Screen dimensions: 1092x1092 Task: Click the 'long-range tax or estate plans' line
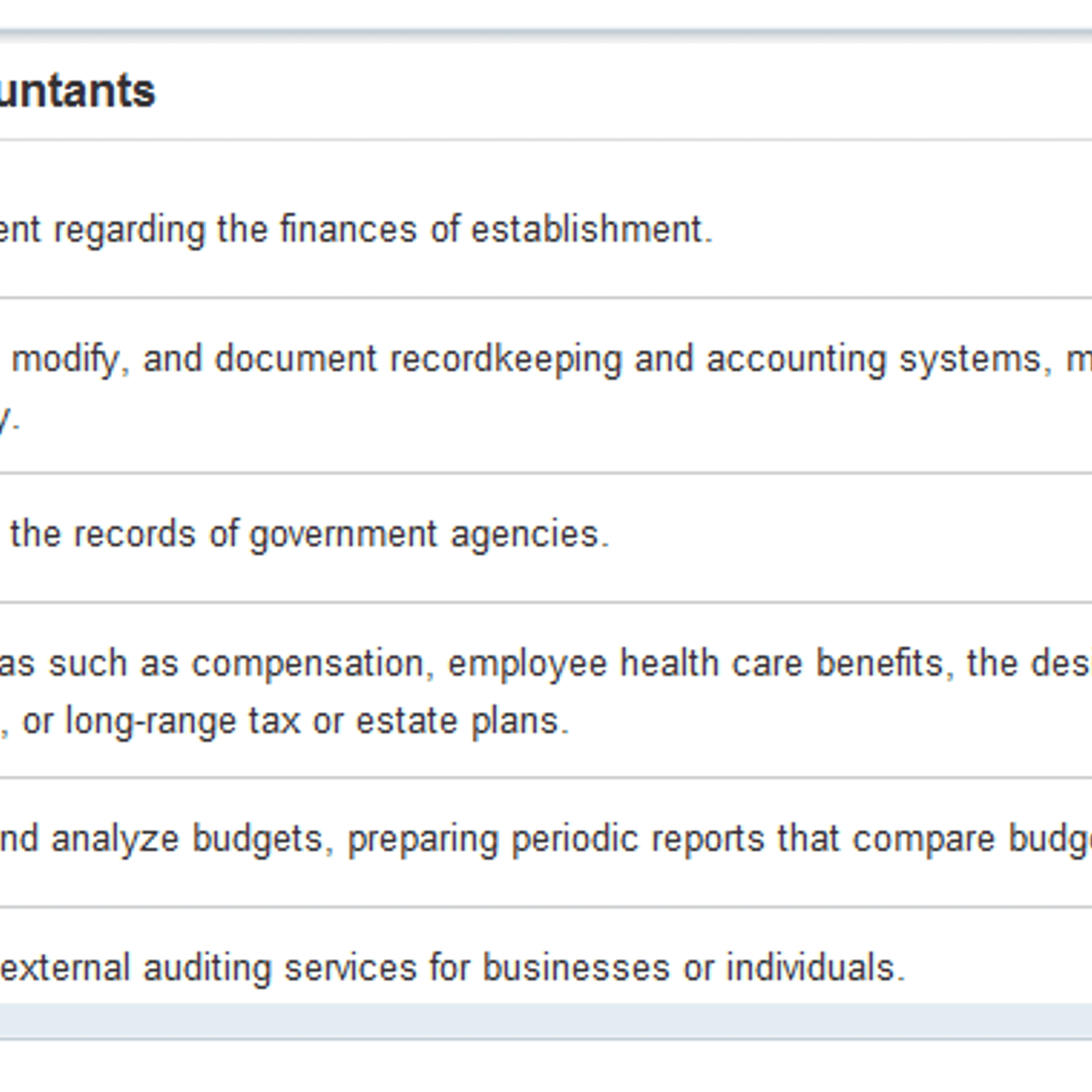pos(285,721)
